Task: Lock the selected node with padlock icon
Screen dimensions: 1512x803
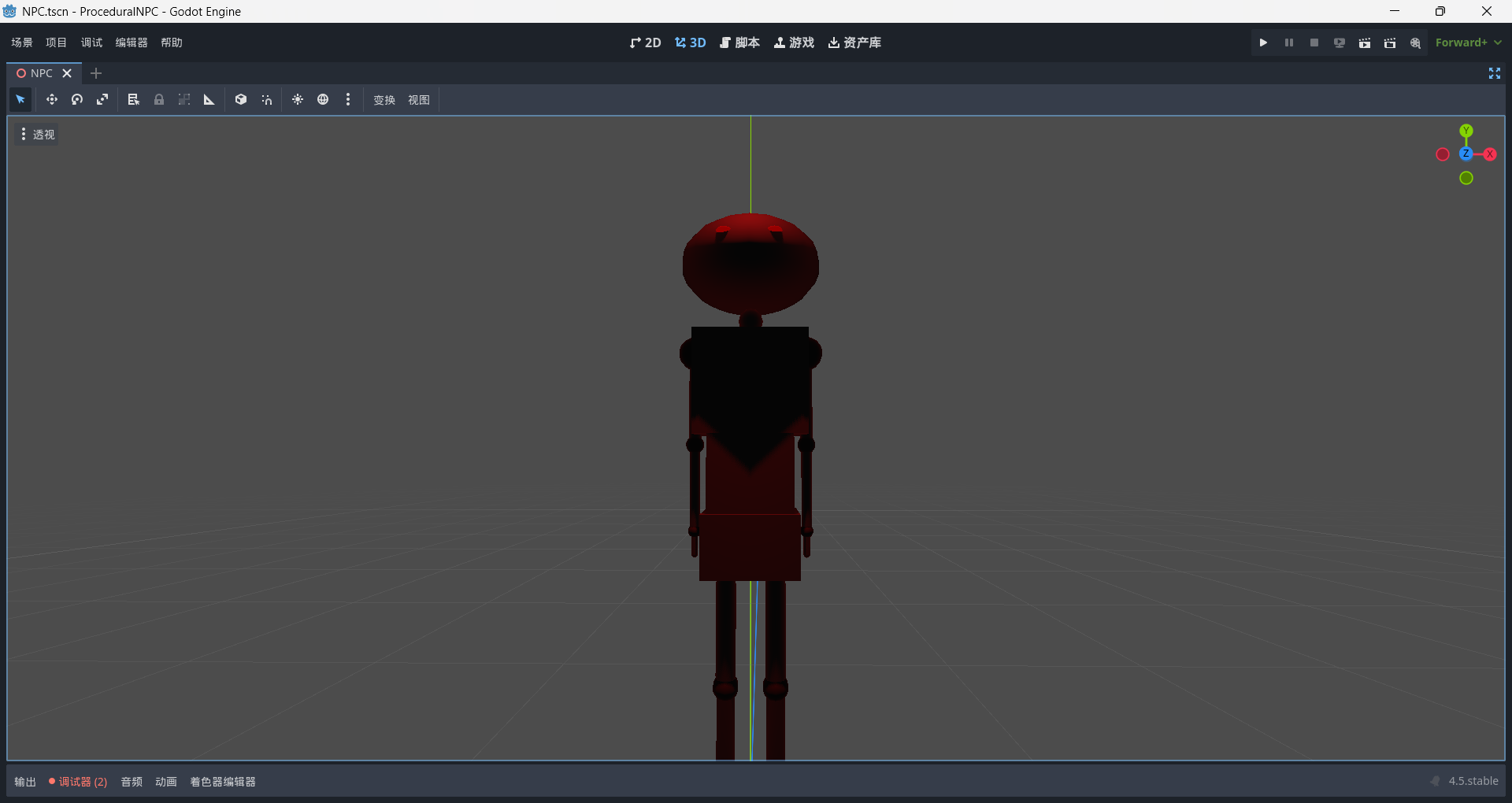Action: pos(159,100)
